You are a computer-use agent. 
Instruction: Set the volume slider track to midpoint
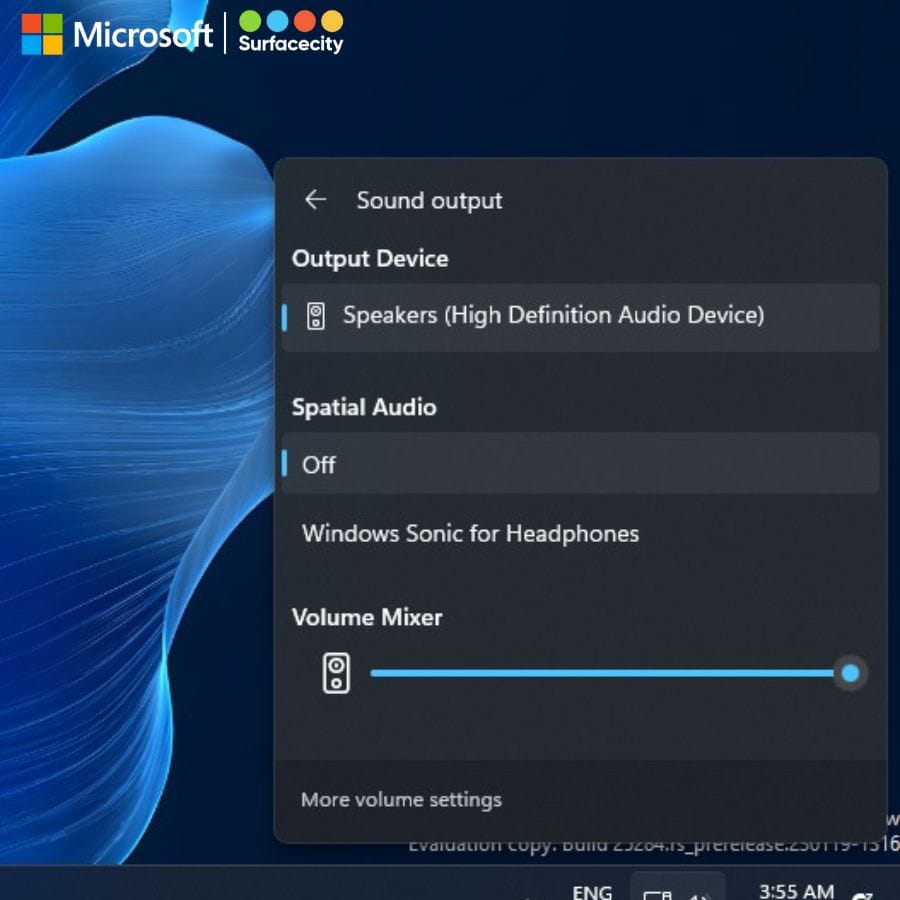point(610,673)
